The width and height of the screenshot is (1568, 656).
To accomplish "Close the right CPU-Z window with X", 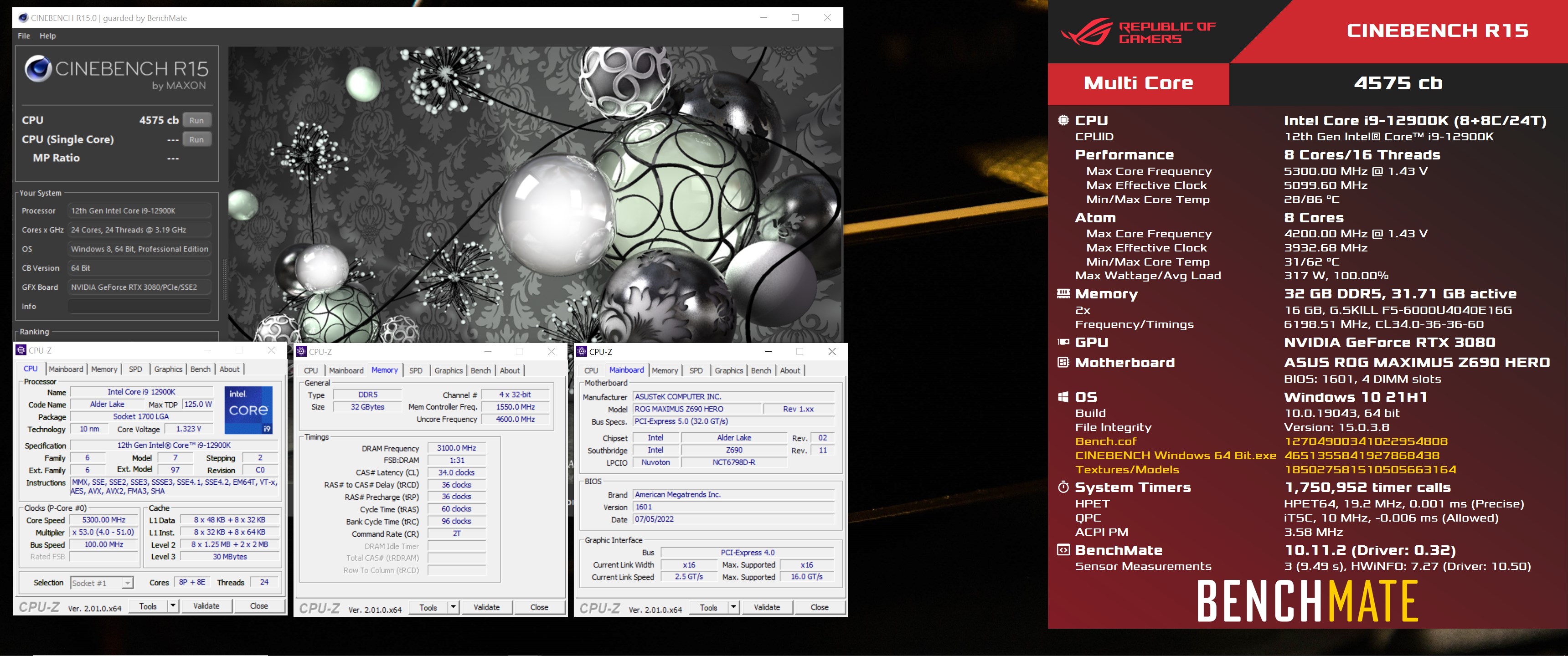I will point(831,352).
